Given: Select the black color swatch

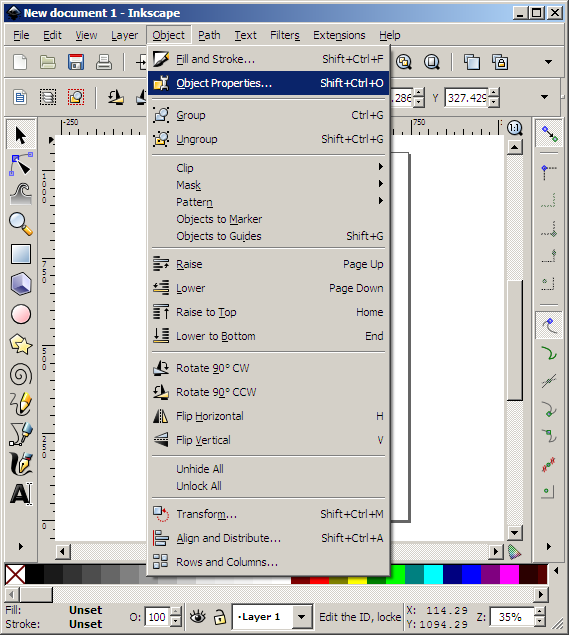Looking at the screenshot, I should [34, 574].
